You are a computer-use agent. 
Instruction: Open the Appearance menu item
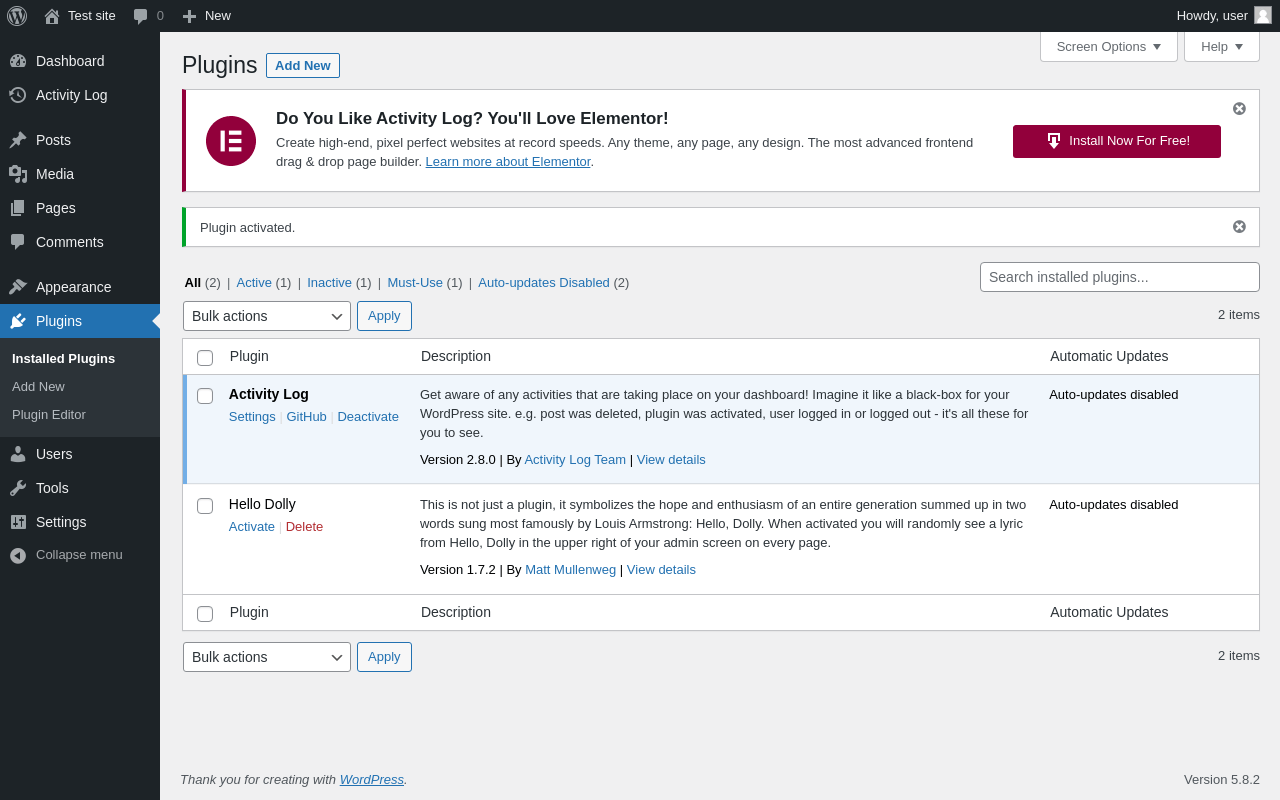pyautogui.click(x=80, y=287)
